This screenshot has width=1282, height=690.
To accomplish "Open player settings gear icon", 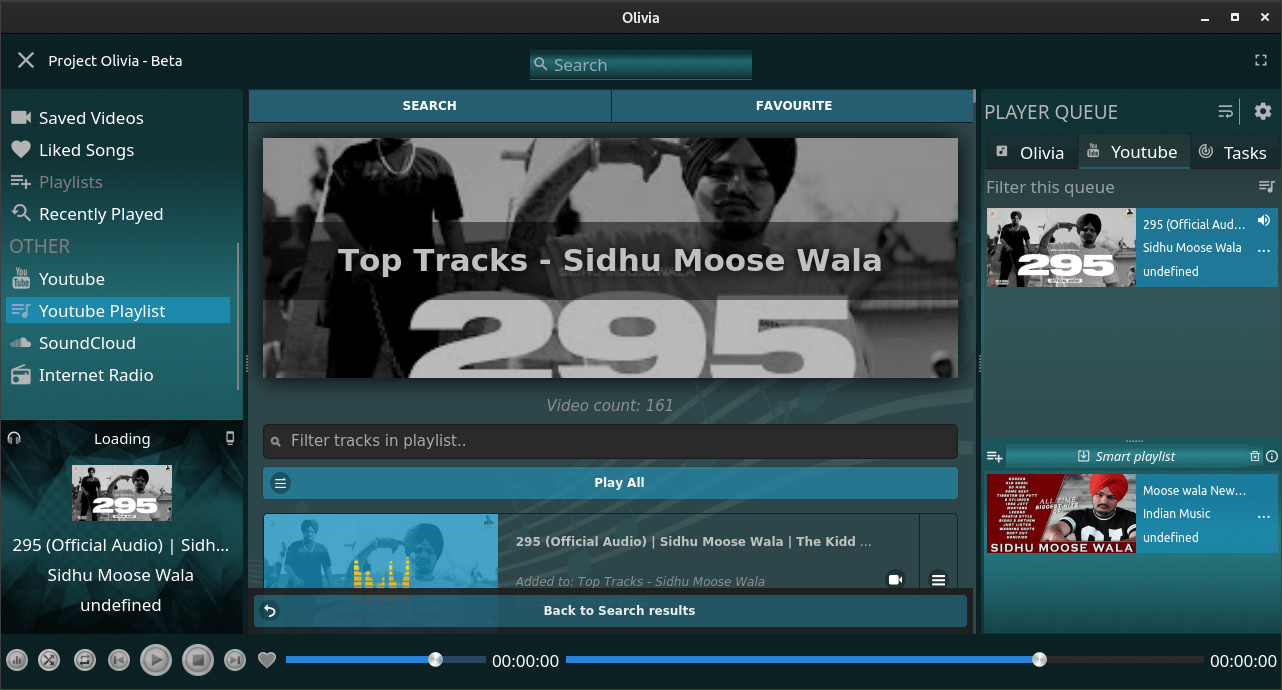I will click(x=1263, y=111).
